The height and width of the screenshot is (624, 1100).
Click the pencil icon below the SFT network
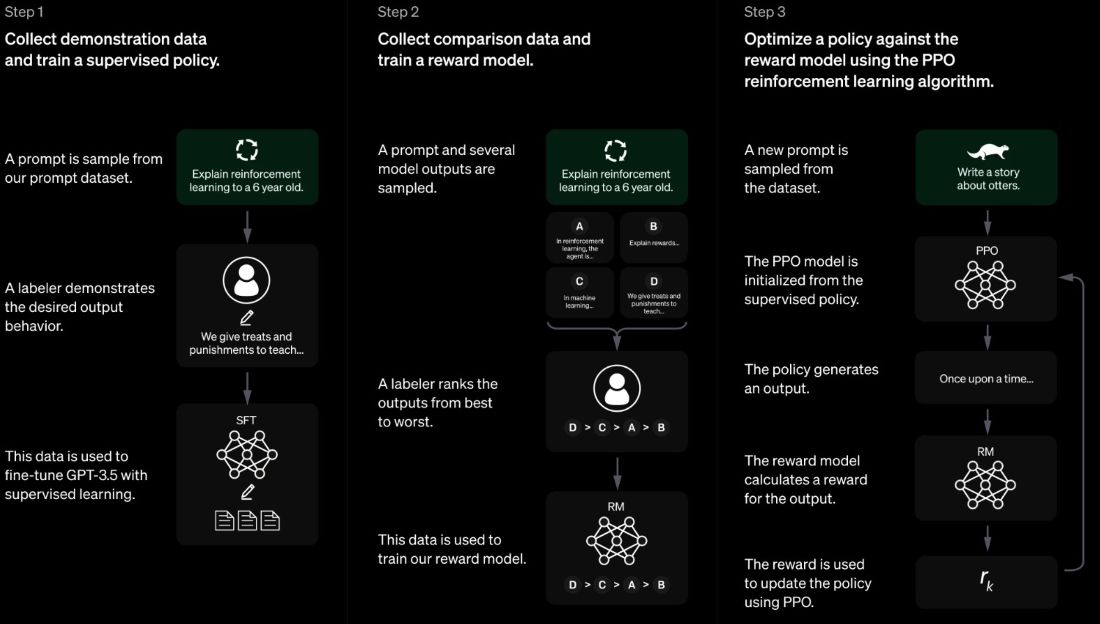tap(247, 492)
